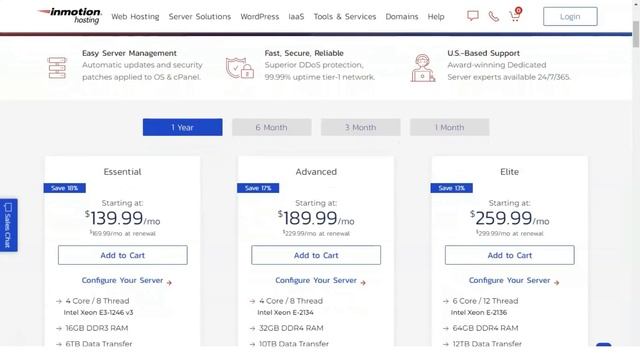The height and width of the screenshot is (360, 640).
Task: Select the 6 Month billing term
Action: click(271, 127)
